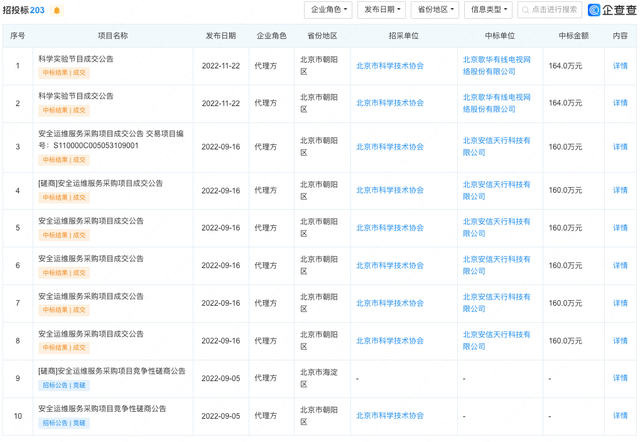Screen dimensions: 640x442
Task: Select date 2022-09-05 in row 9
Action: coord(221,379)
